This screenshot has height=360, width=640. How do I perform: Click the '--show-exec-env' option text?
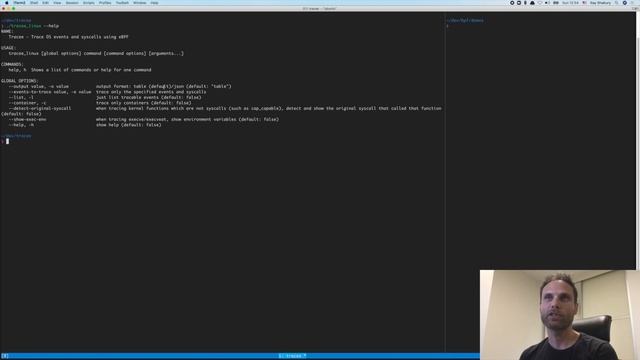click(x=27, y=120)
